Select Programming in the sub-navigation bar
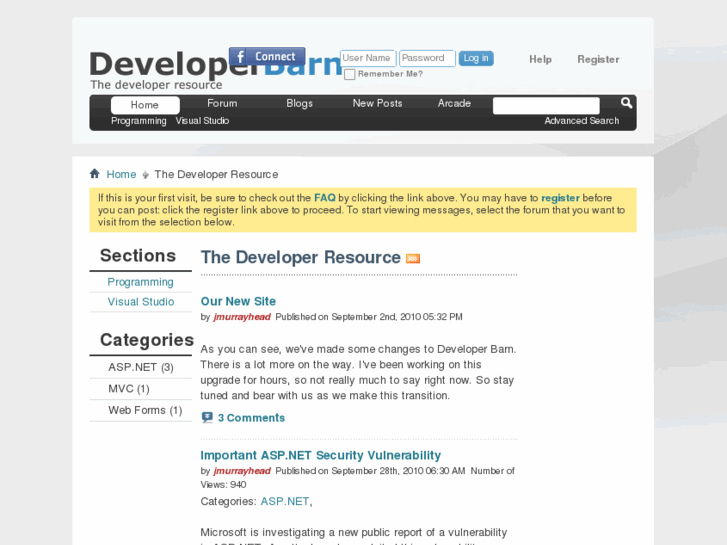The width and height of the screenshot is (727, 545). point(139,121)
